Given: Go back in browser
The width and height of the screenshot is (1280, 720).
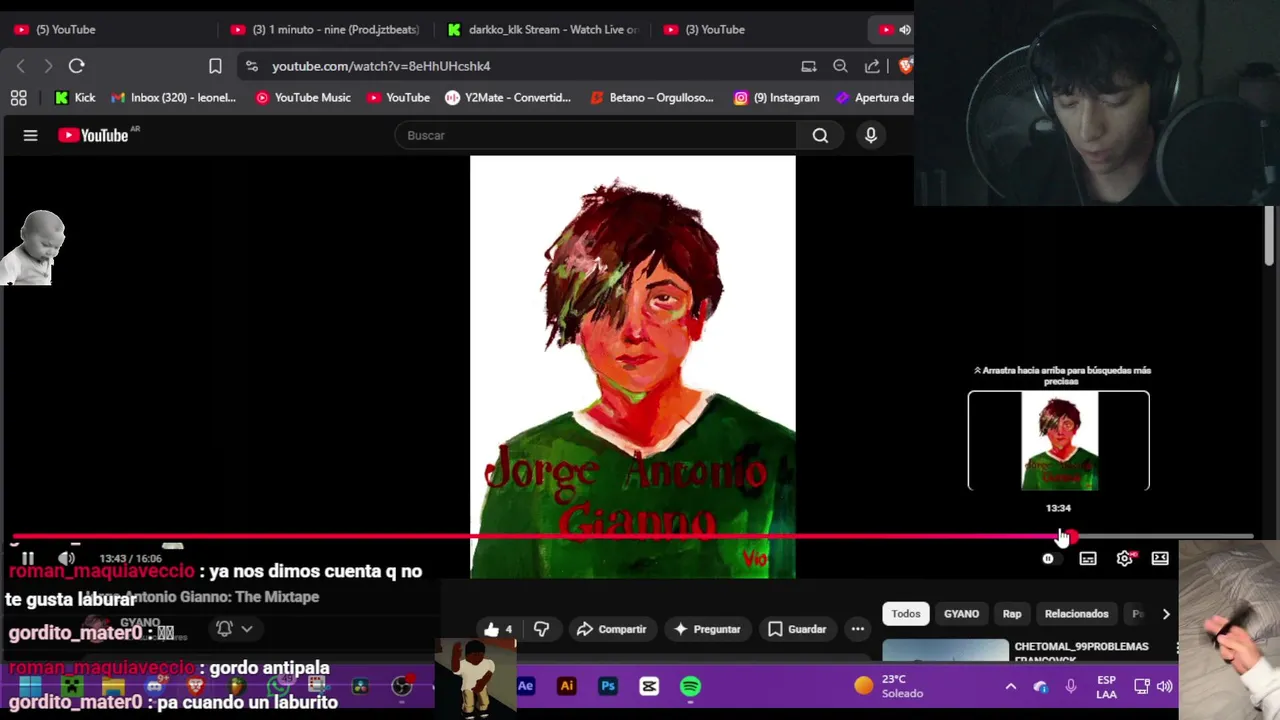Looking at the screenshot, I should [x=20, y=66].
